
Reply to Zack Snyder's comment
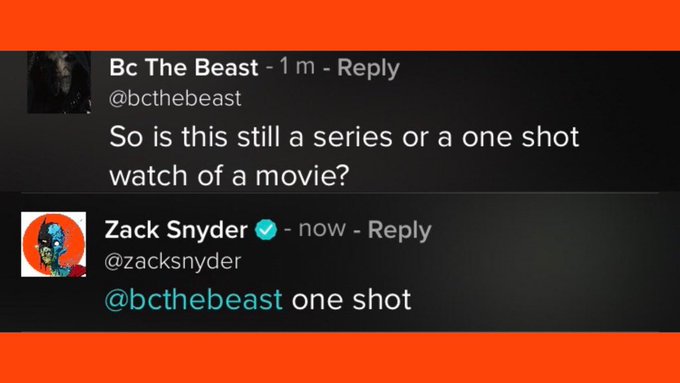coord(399,230)
